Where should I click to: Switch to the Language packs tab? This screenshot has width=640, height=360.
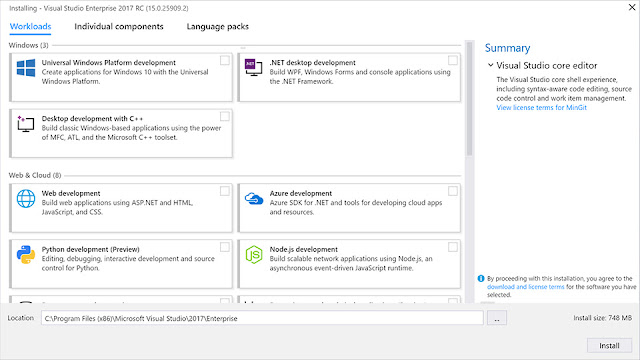click(218, 27)
